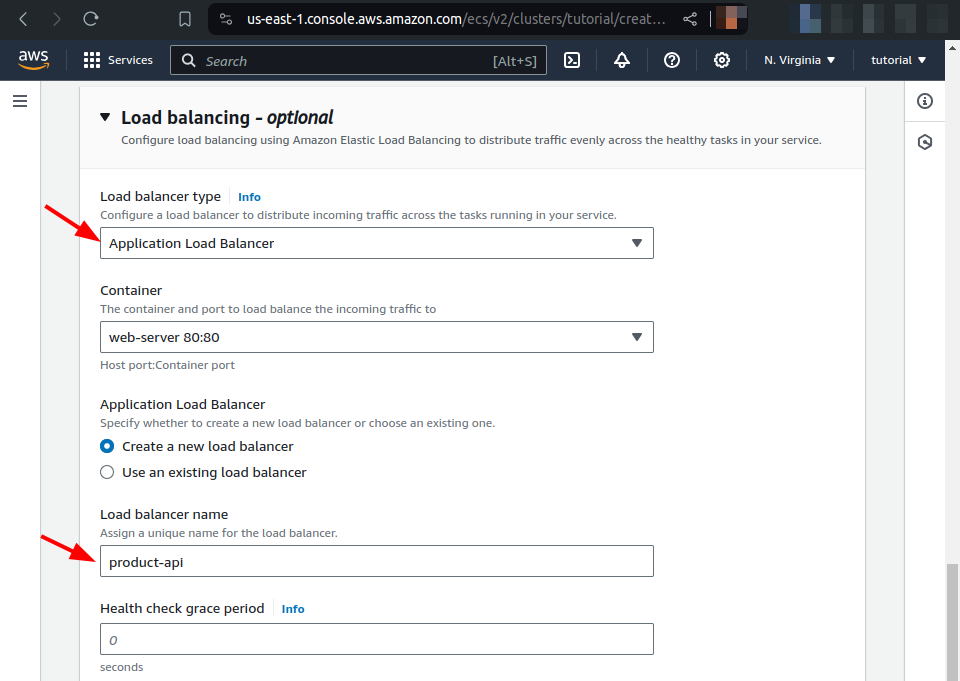Expand the left navigation hamburger menu
The height and width of the screenshot is (681, 960).
pos(20,101)
